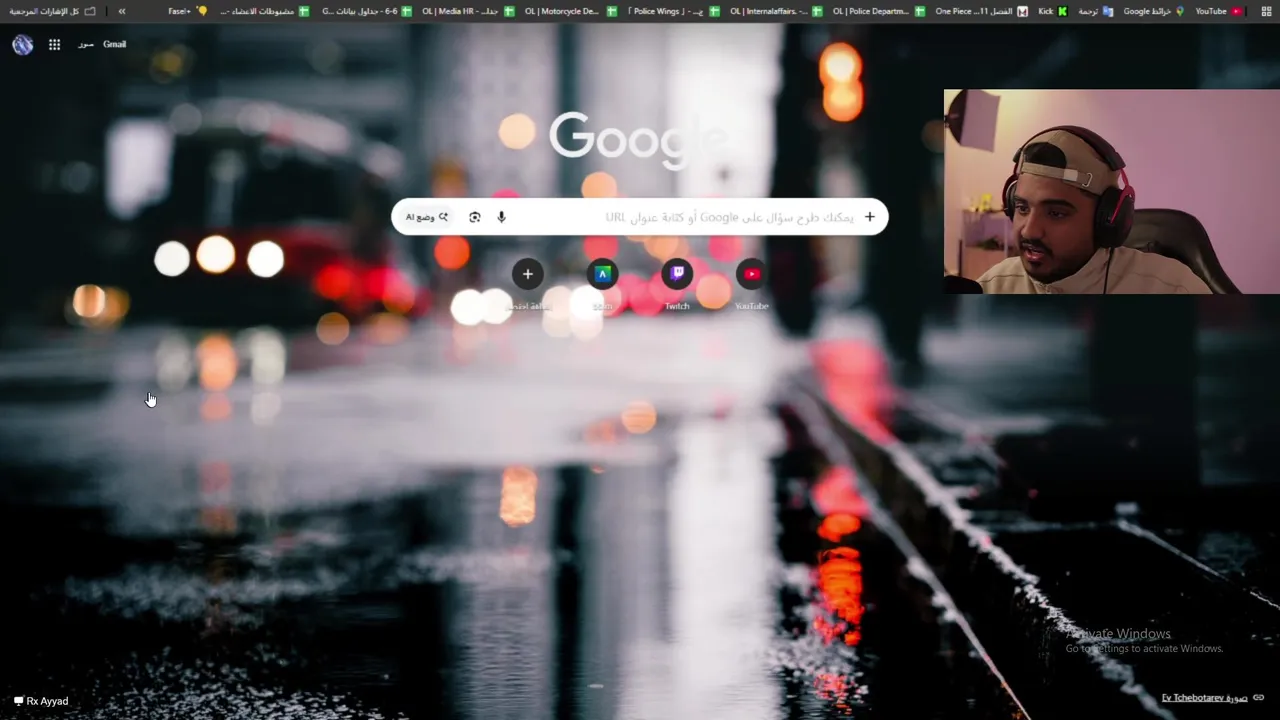Switch to AI mode button
Screen dimensions: 1280x720
[x=427, y=217]
